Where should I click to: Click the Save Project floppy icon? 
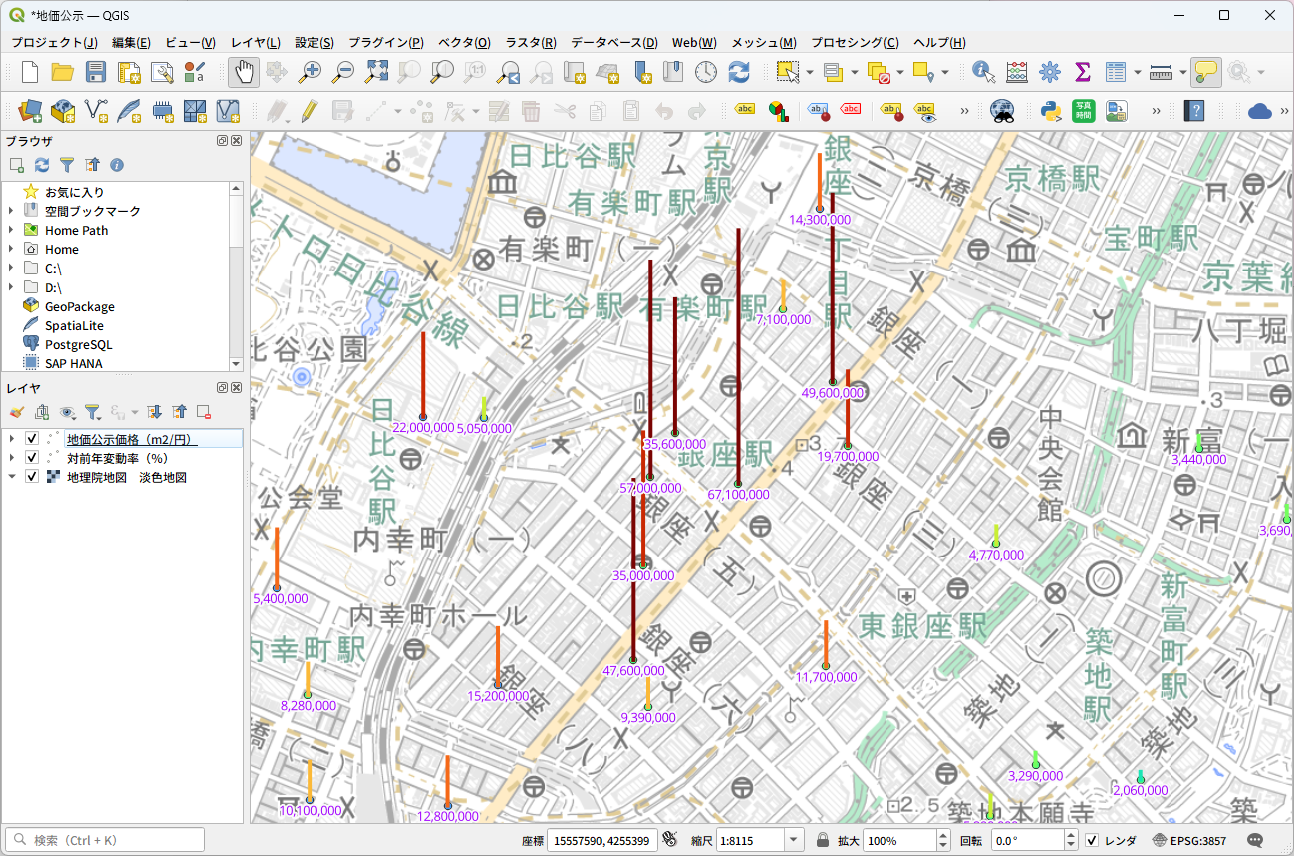[x=96, y=72]
